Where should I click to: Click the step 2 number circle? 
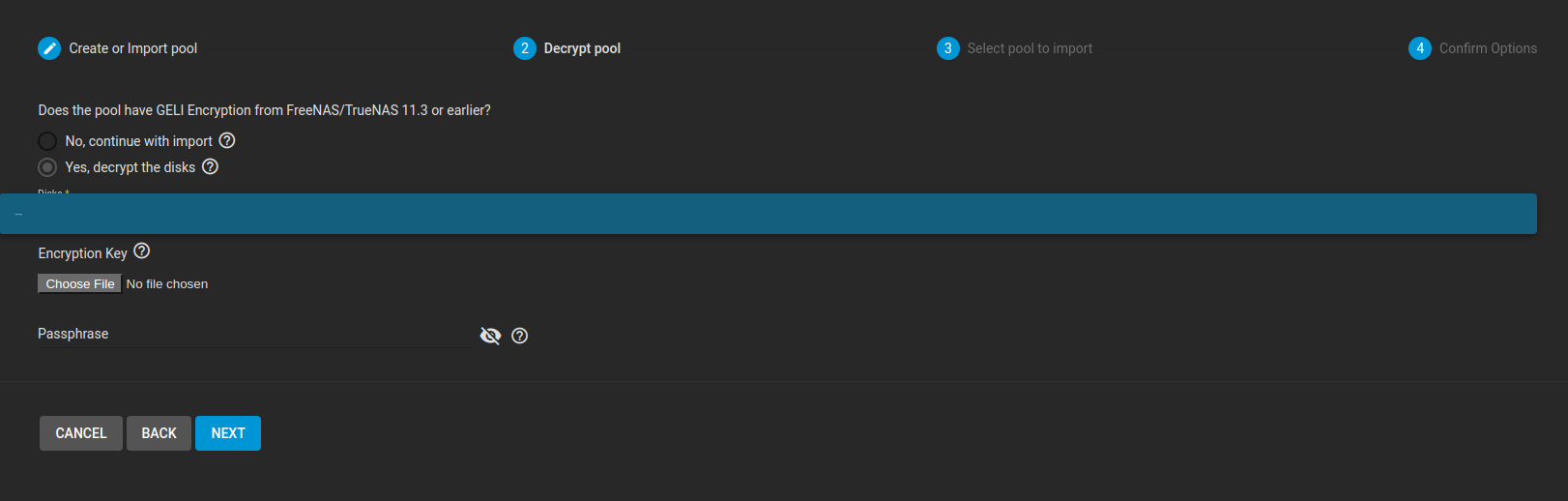[525, 48]
